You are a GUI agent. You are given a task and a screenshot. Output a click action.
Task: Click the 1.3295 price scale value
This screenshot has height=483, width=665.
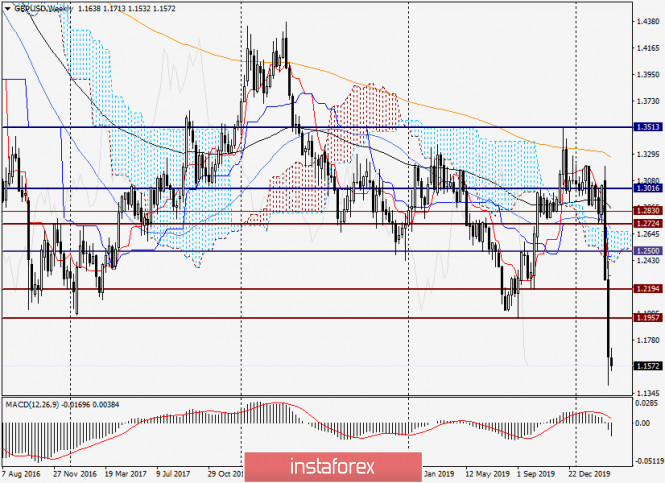click(x=649, y=154)
